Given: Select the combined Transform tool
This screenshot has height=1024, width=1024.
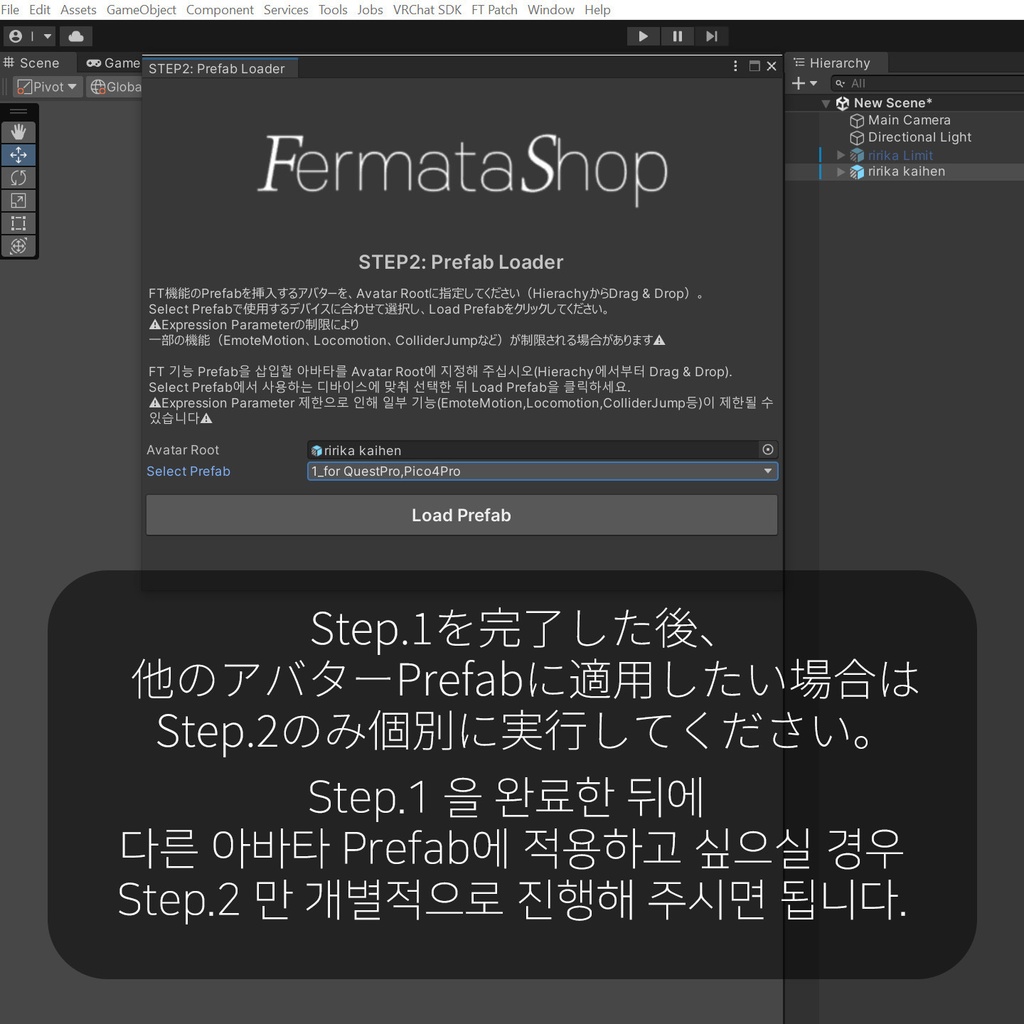Looking at the screenshot, I should tap(18, 246).
